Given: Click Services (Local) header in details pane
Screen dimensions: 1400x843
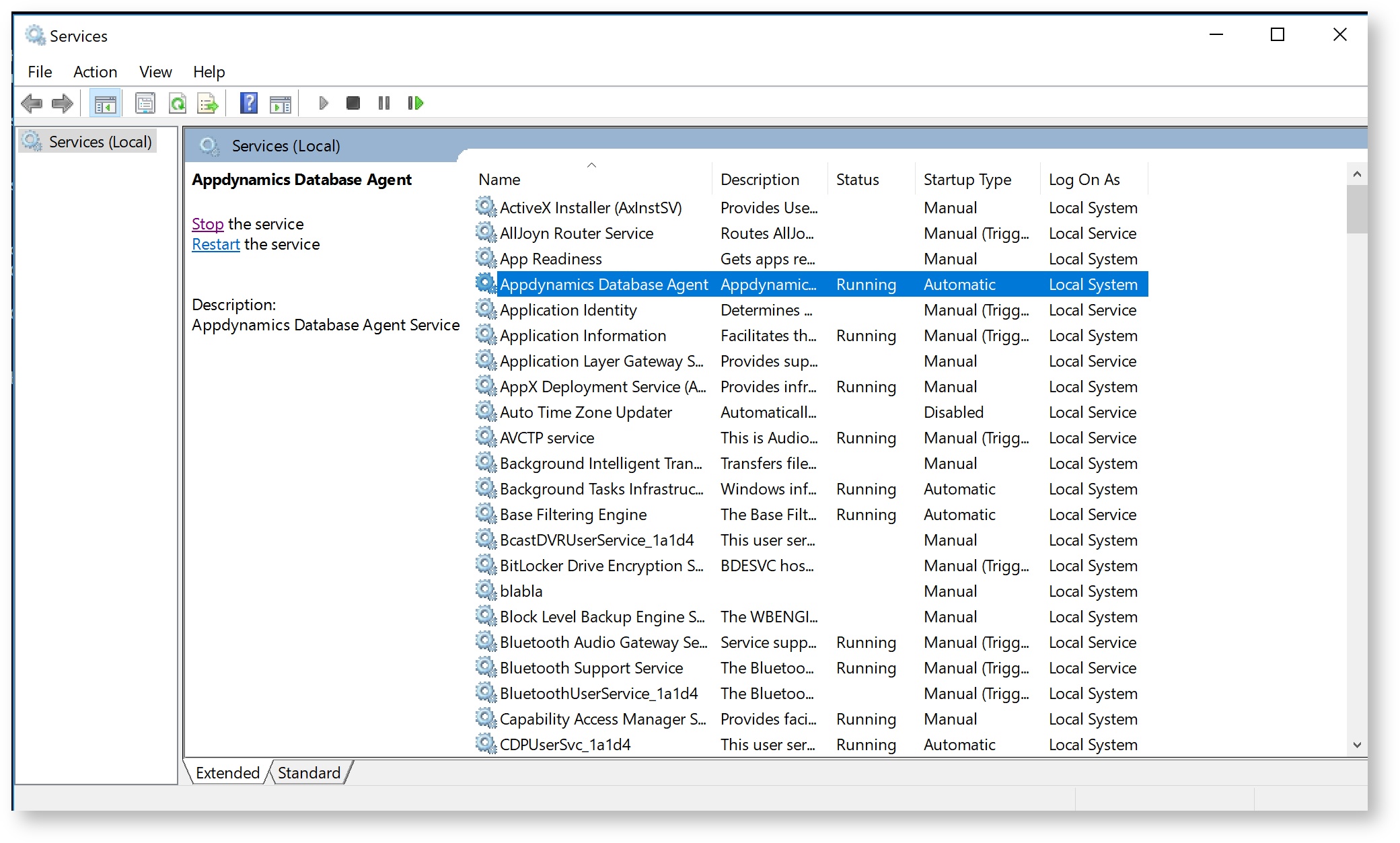Looking at the screenshot, I should pos(286,146).
